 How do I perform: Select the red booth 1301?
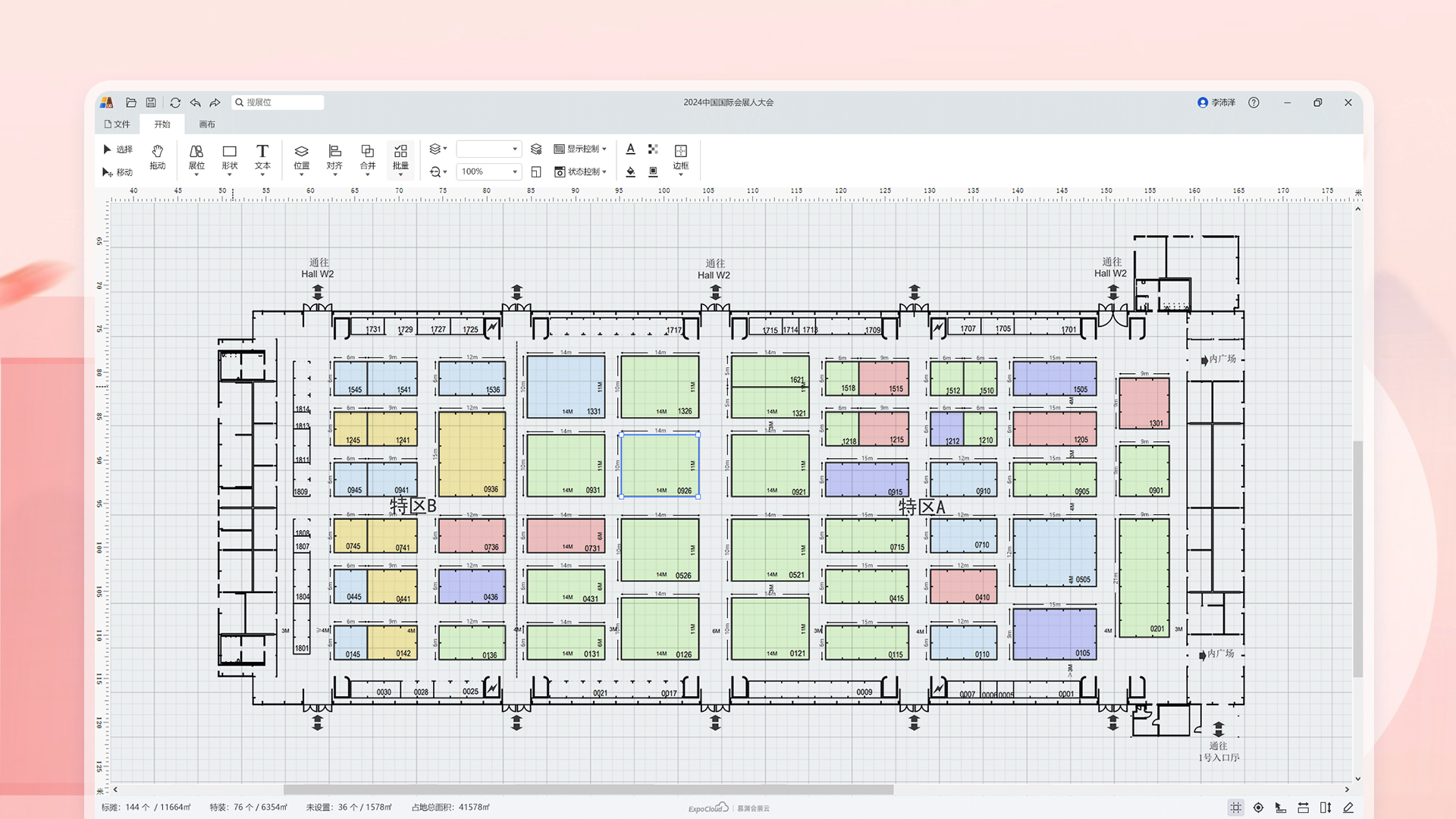[x=1144, y=403]
